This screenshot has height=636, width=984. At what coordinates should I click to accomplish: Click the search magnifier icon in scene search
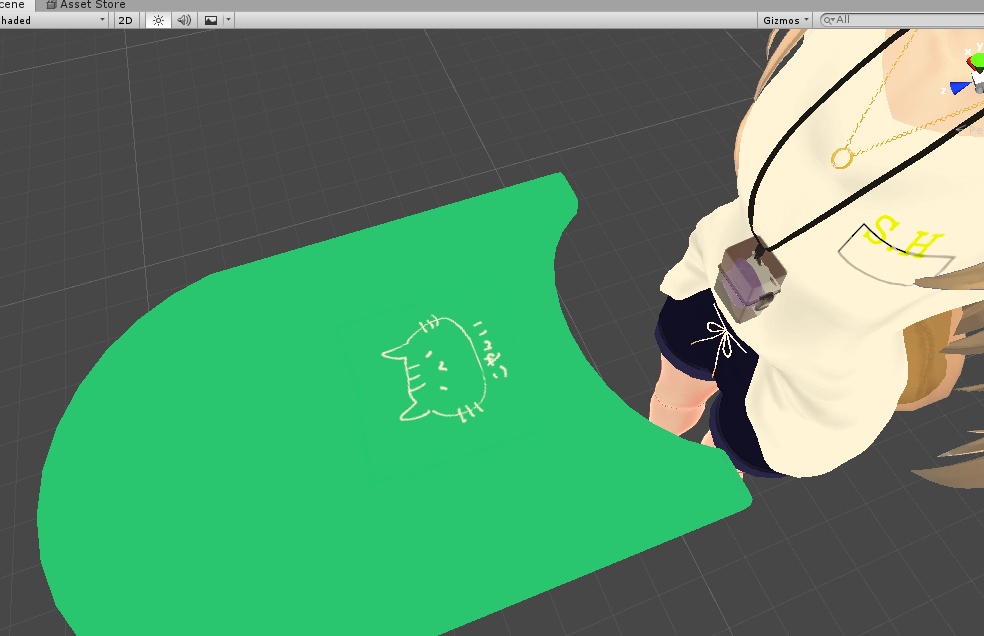(x=829, y=20)
